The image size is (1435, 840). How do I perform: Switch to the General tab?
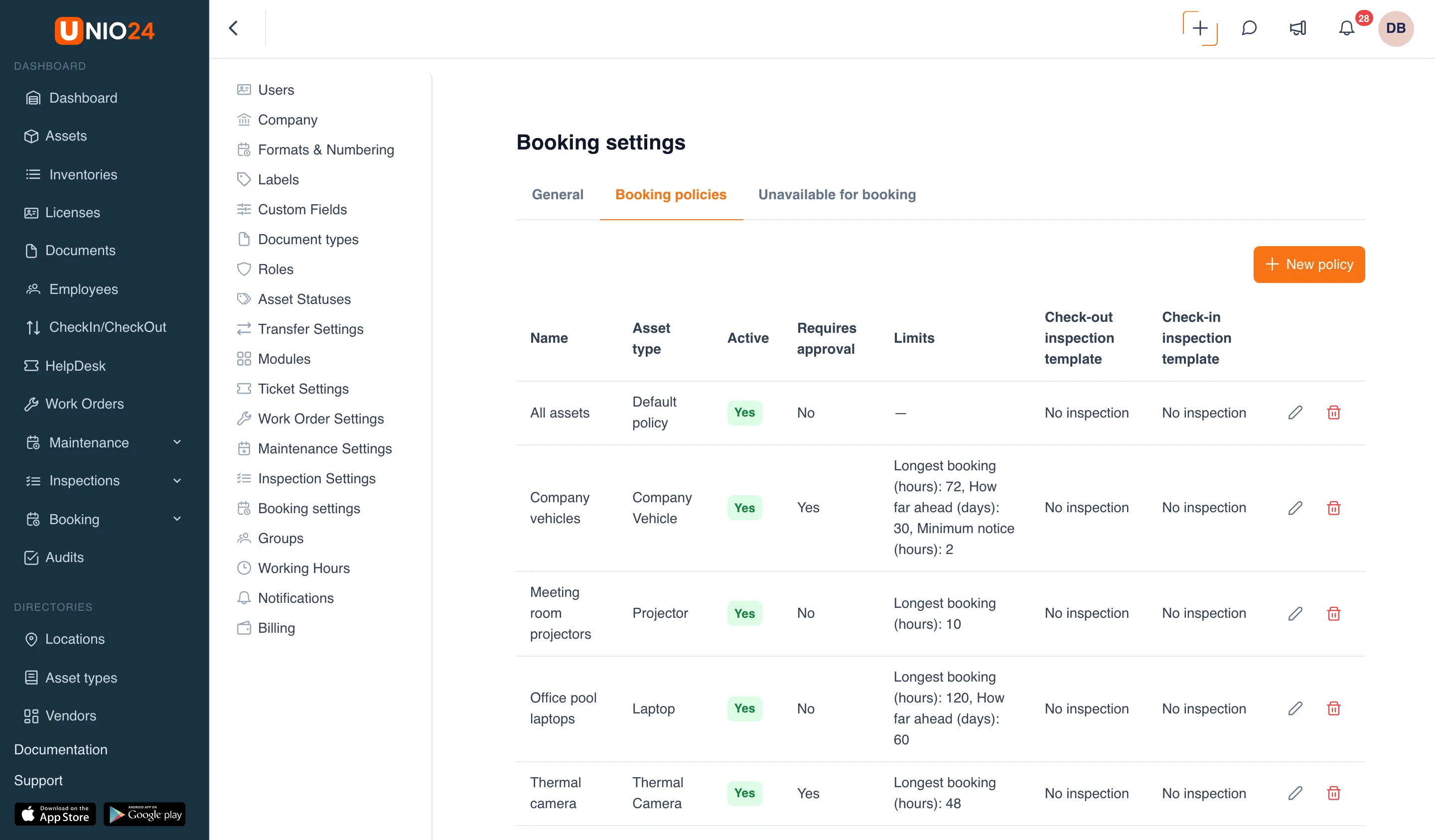click(x=558, y=195)
